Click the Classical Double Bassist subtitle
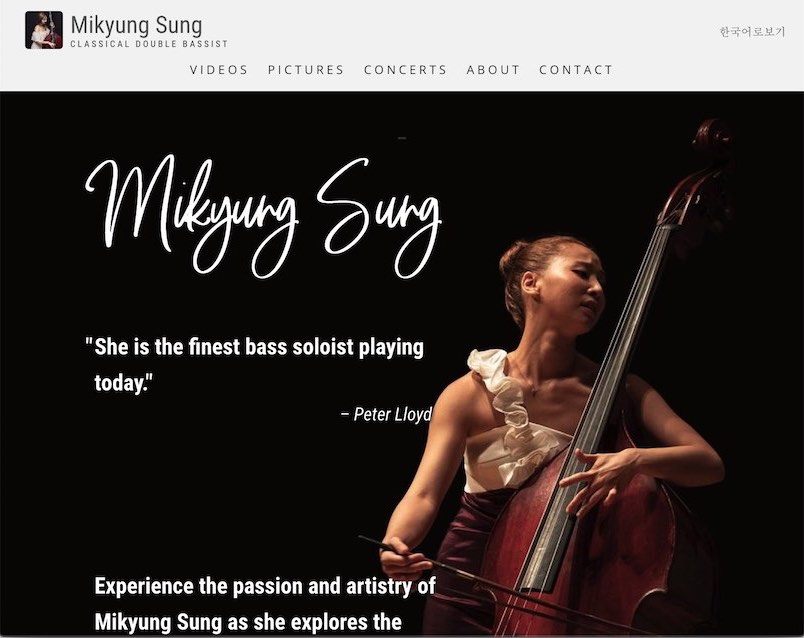 point(149,44)
